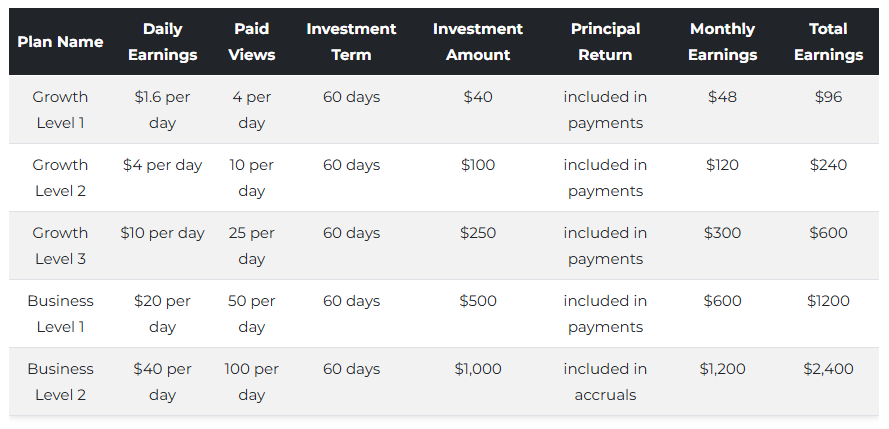Click the Investment Term header
This screenshot has width=889, height=429.
351,42
